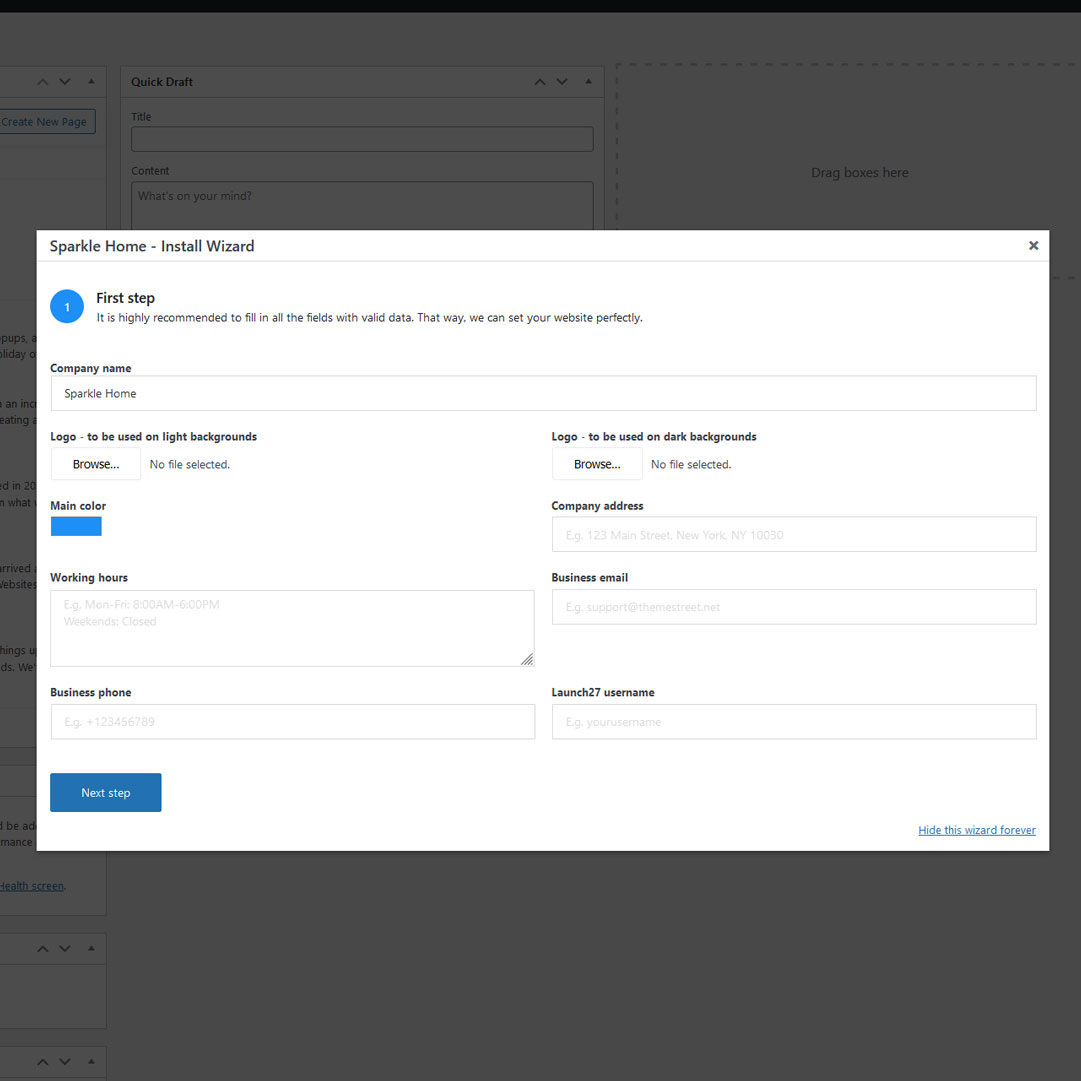Focus the Company address field
This screenshot has width=1081, height=1081.
(793, 535)
